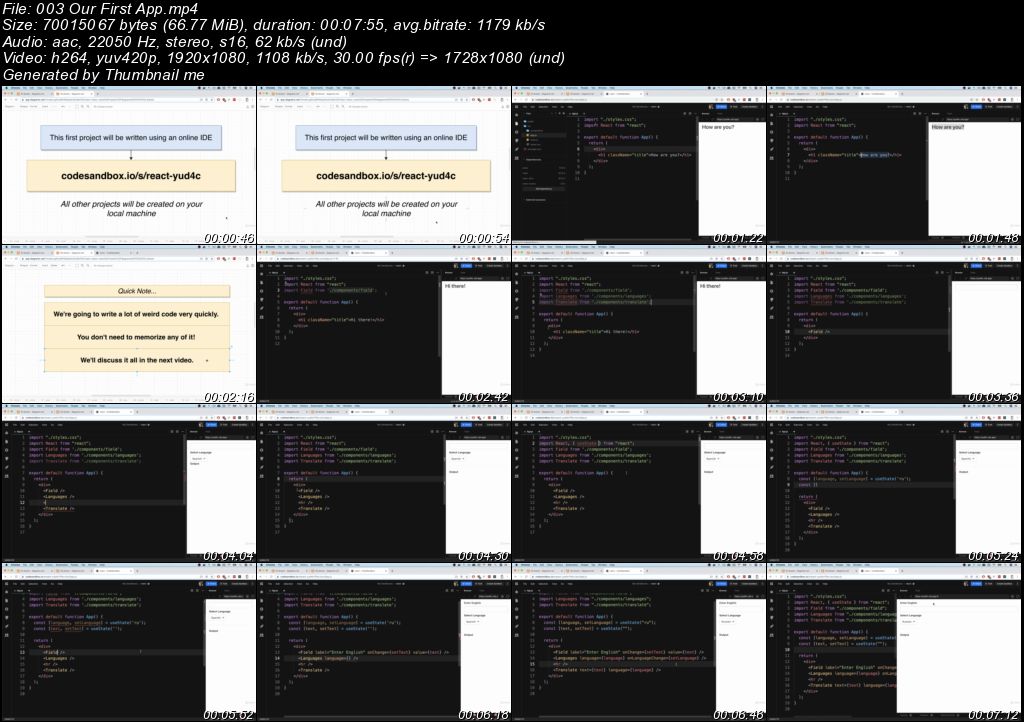Image resolution: width=1024 pixels, height=722 pixels.
Task: Choose the code editor frame at 00:02:42
Action: point(384,324)
